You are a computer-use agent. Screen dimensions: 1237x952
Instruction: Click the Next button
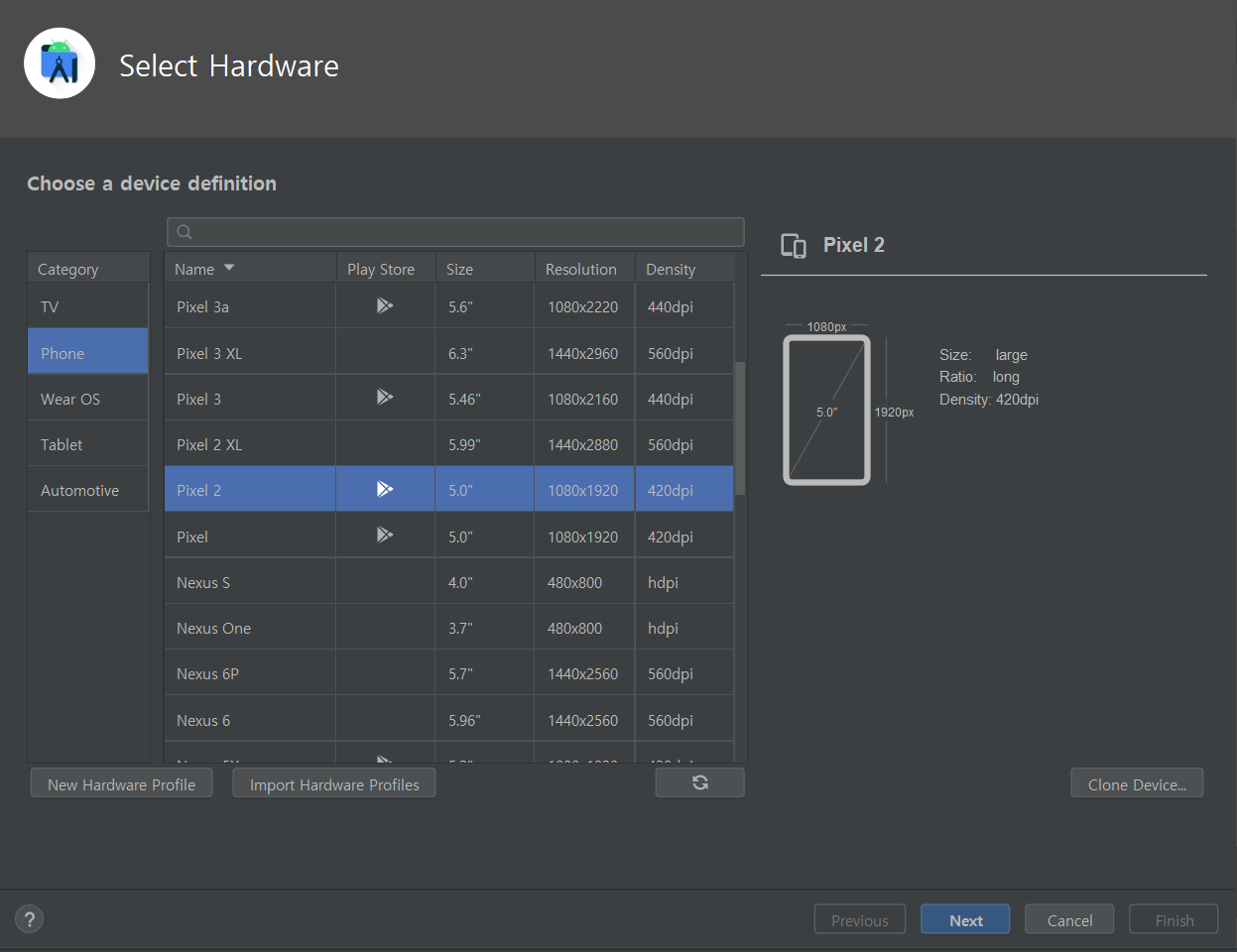(x=965, y=919)
